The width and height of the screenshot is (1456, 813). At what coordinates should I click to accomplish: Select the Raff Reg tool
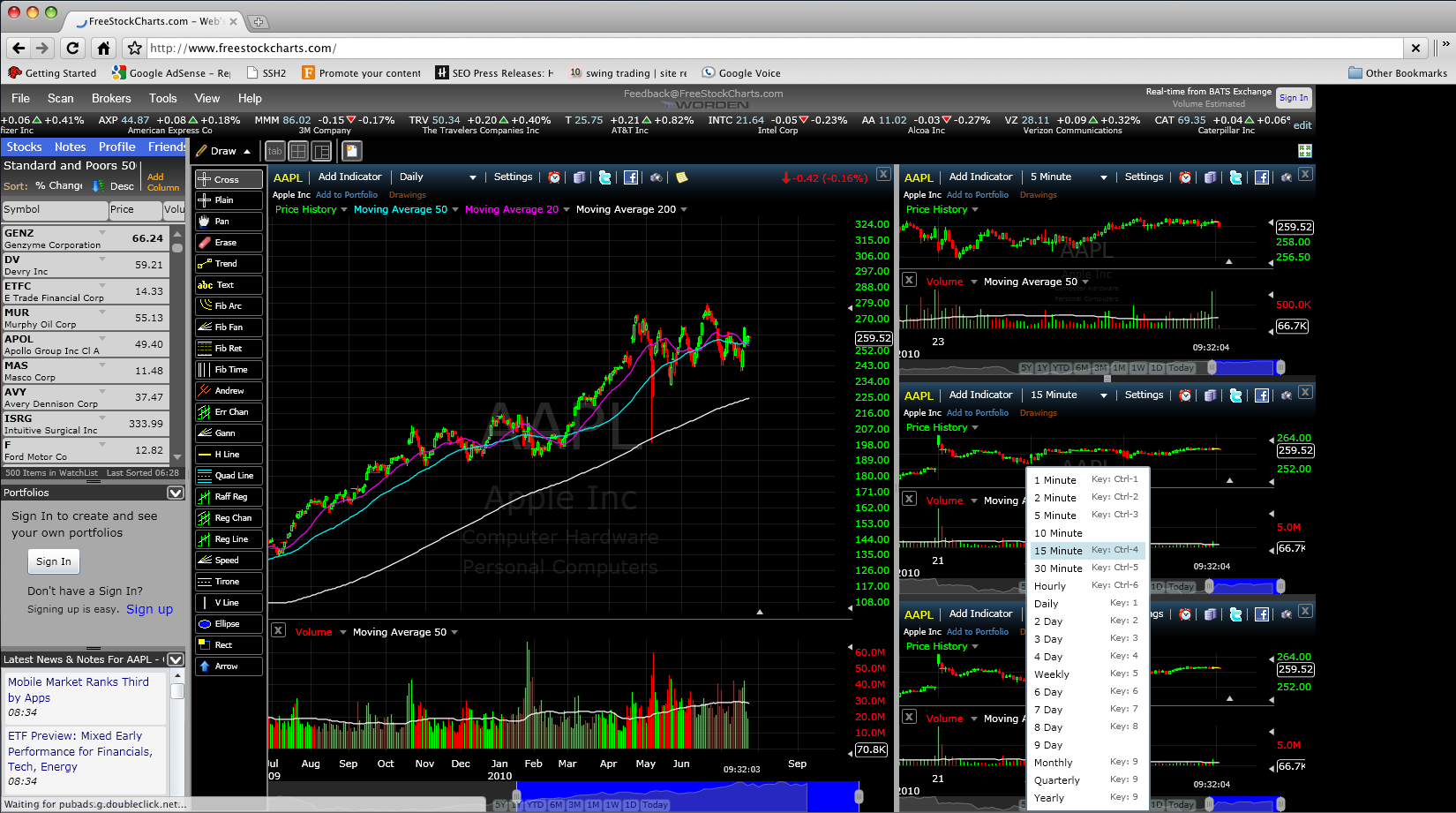[x=229, y=497]
